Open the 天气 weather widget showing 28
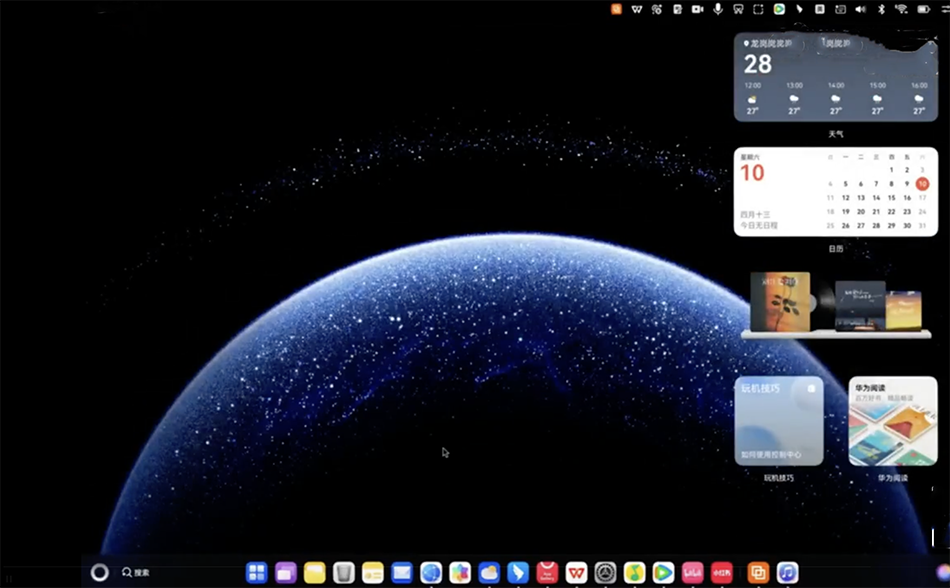Image resolution: width=950 pixels, height=588 pixels. tap(835, 77)
